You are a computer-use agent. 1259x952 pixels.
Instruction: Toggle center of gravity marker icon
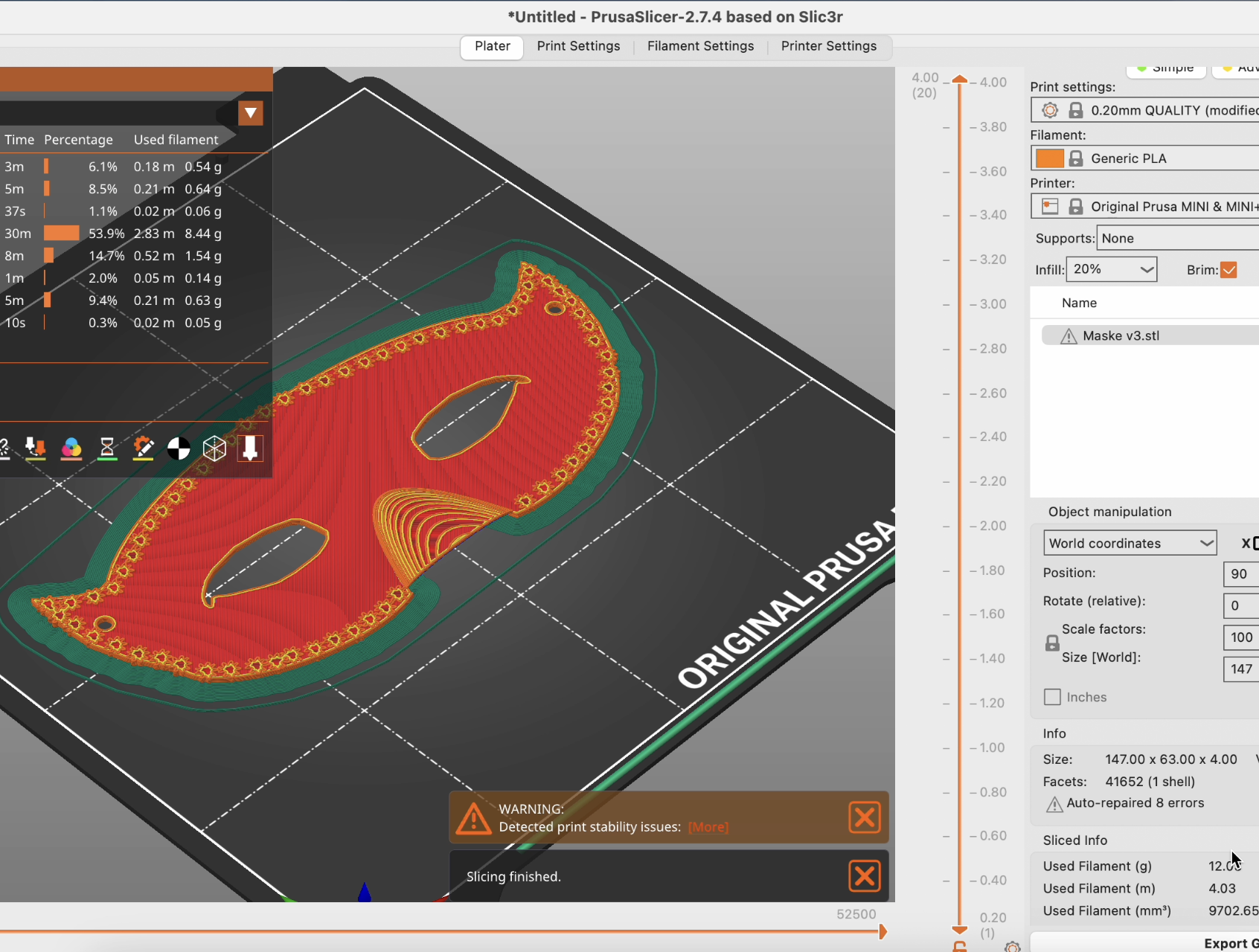(179, 448)
